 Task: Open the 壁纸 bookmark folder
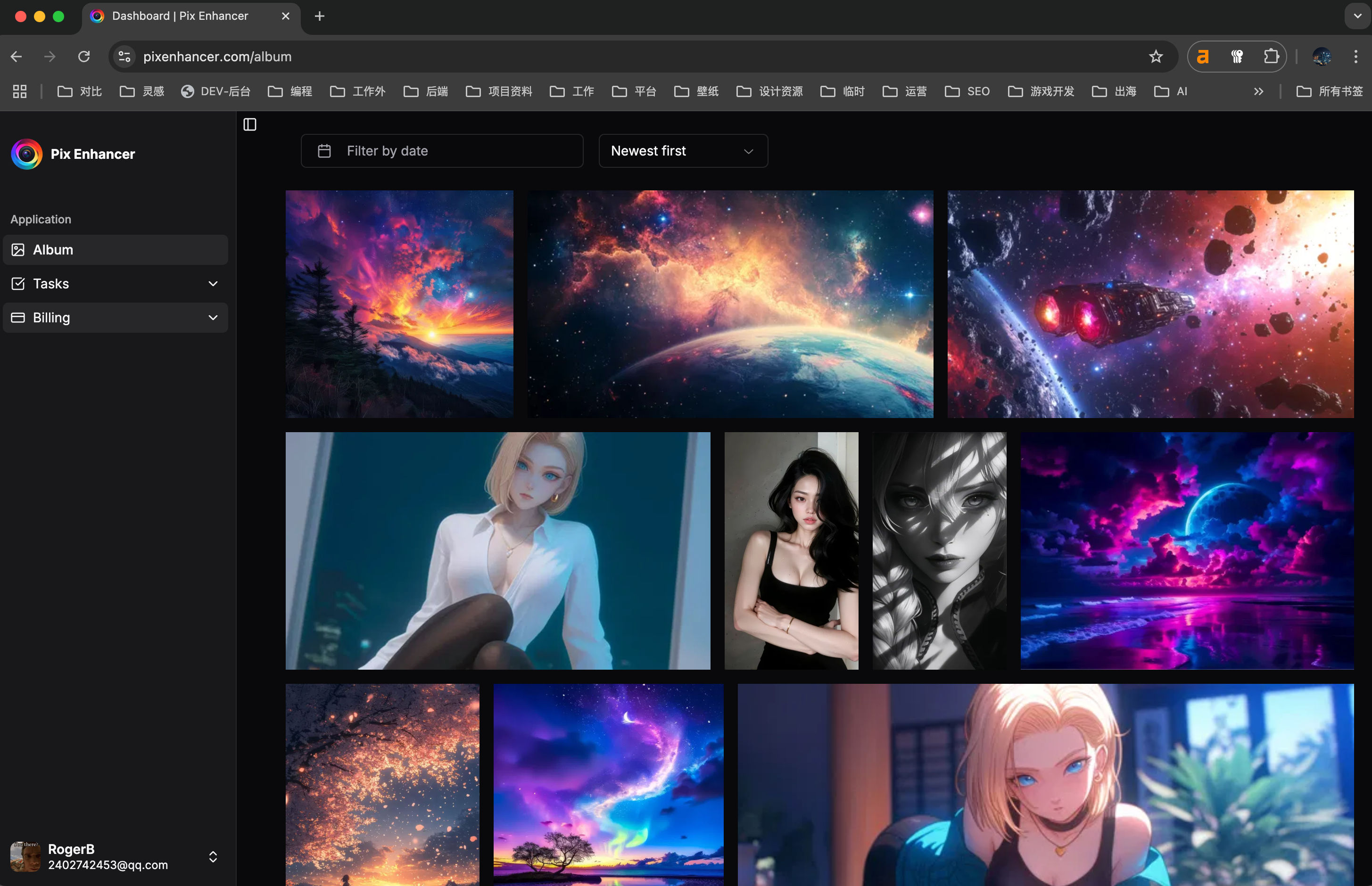(x=696, y=91)
